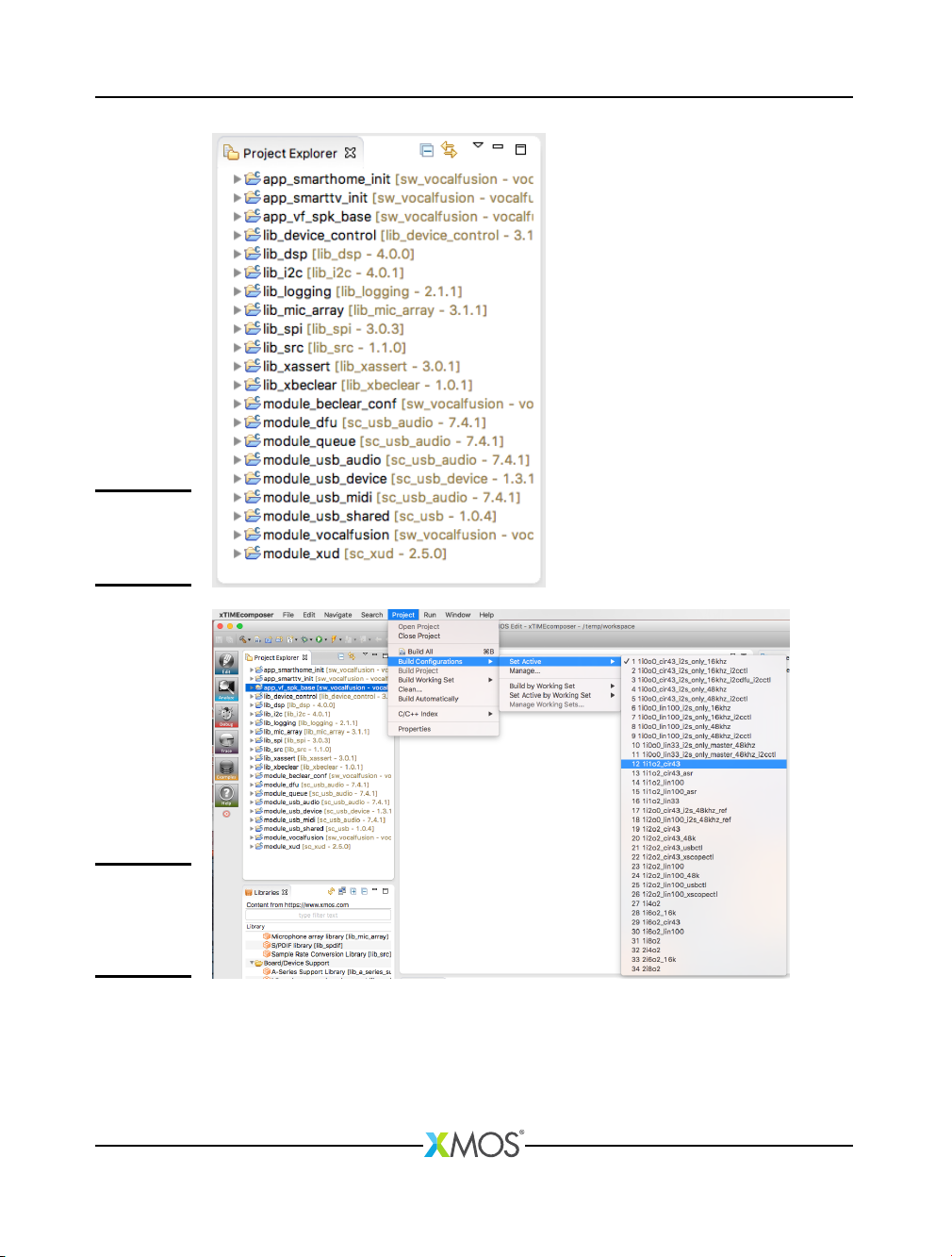Choose Properties from the Project menu
The width and height of the screenshot is (952, 1257).
tap(443, 729)
